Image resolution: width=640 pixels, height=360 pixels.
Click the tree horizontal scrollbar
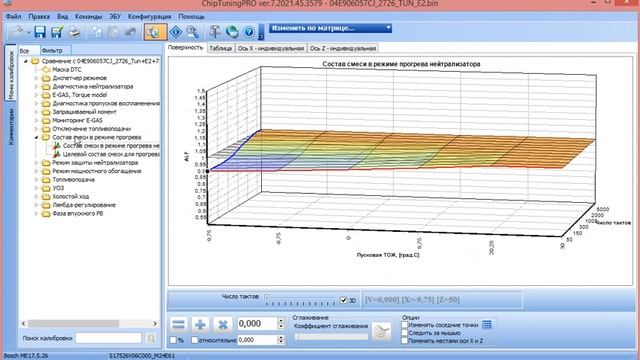pyautogui.click(x=89, y=324)
